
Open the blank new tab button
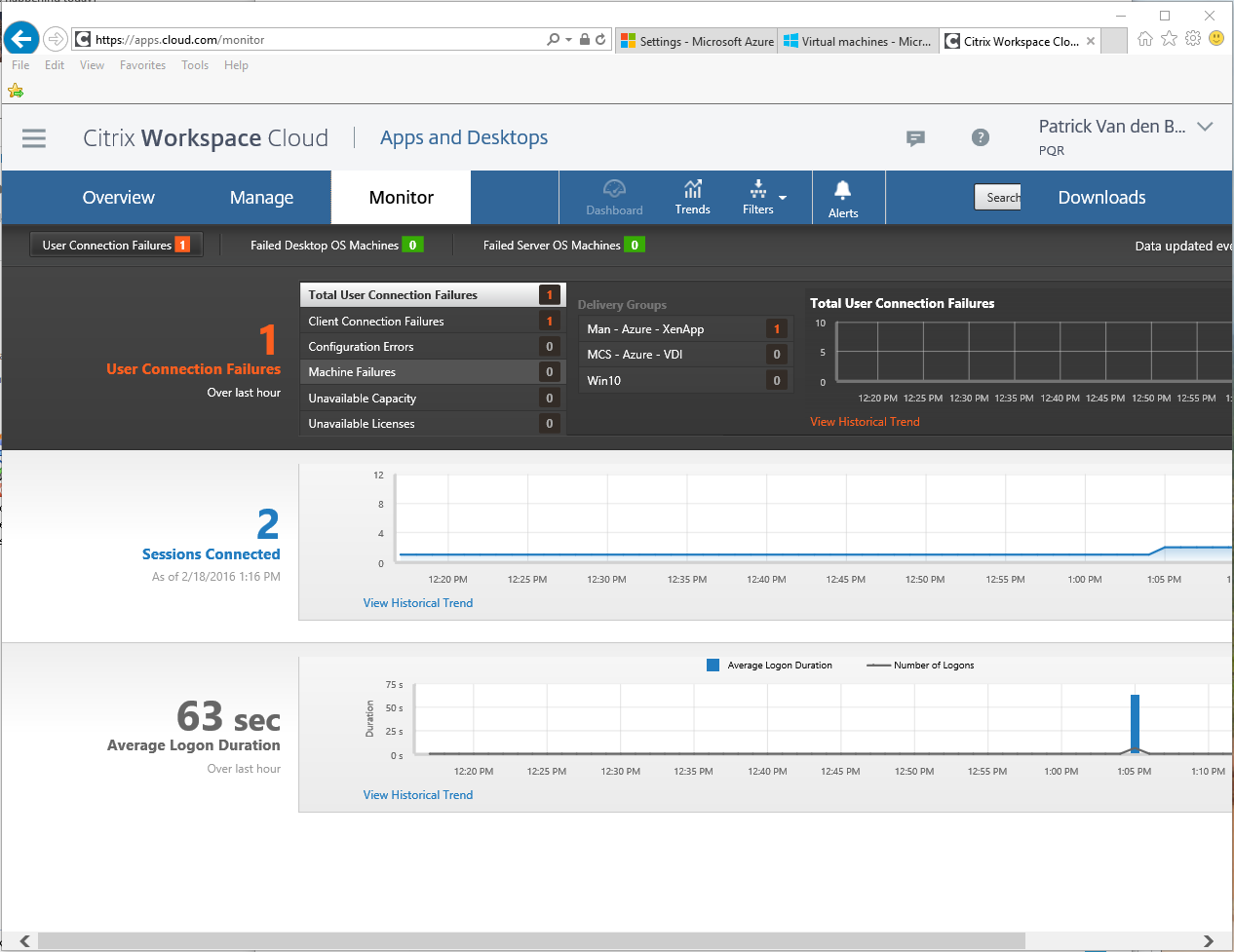pos(1114,41)
